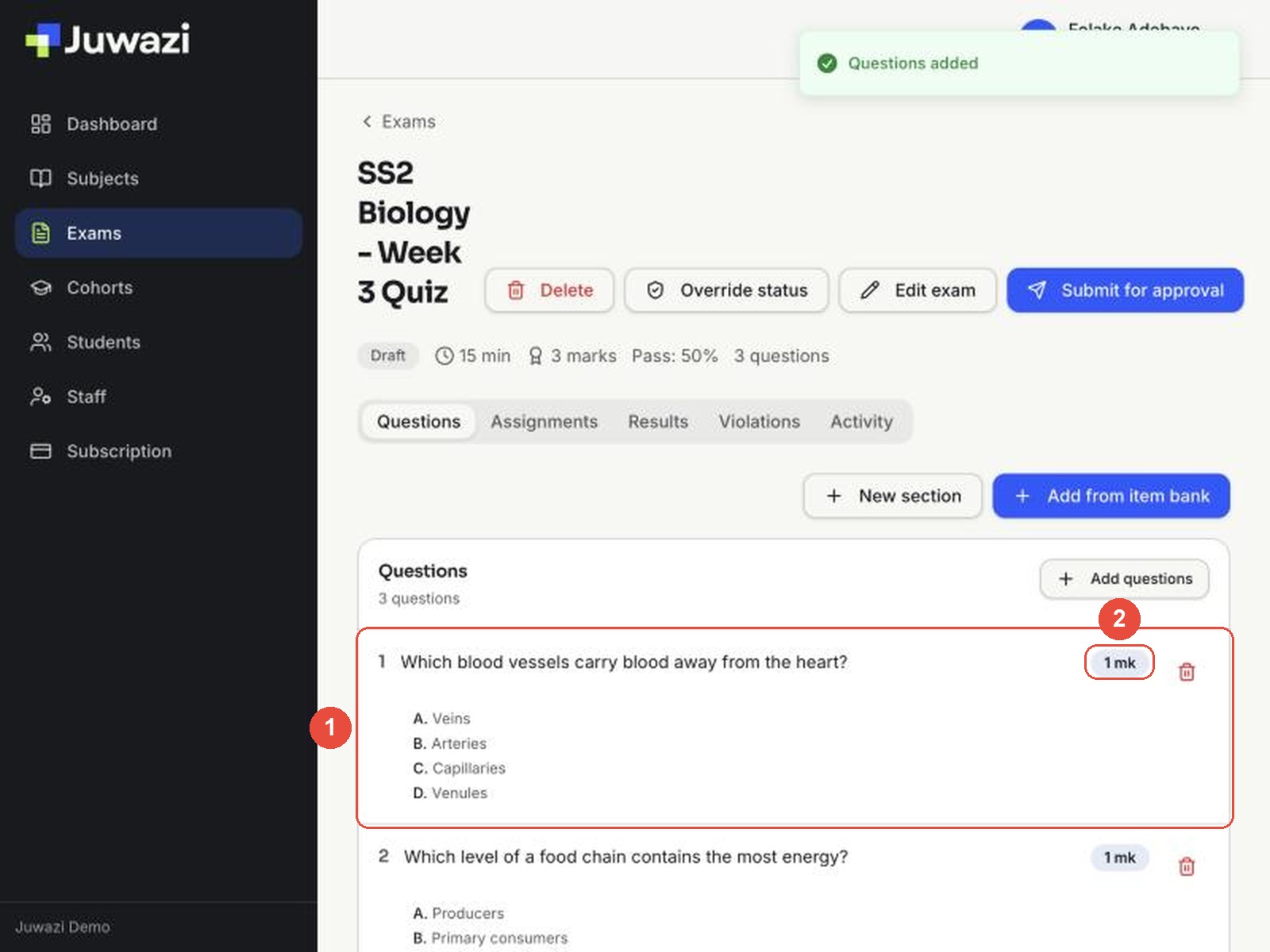Switch to the Questions tab
The width and height of the screenshot is (1270, 952).
418,421
